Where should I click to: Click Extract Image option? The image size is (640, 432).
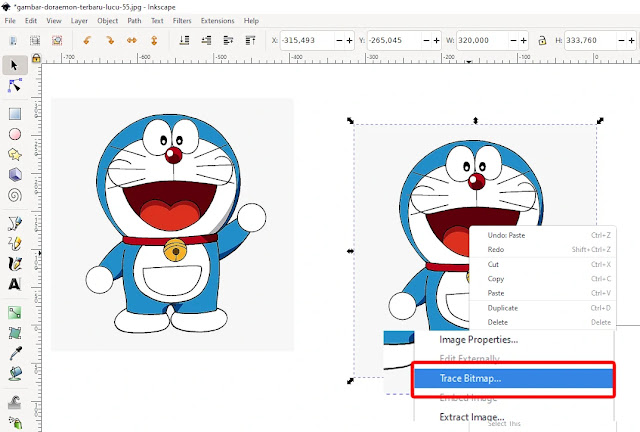(472, 417)
